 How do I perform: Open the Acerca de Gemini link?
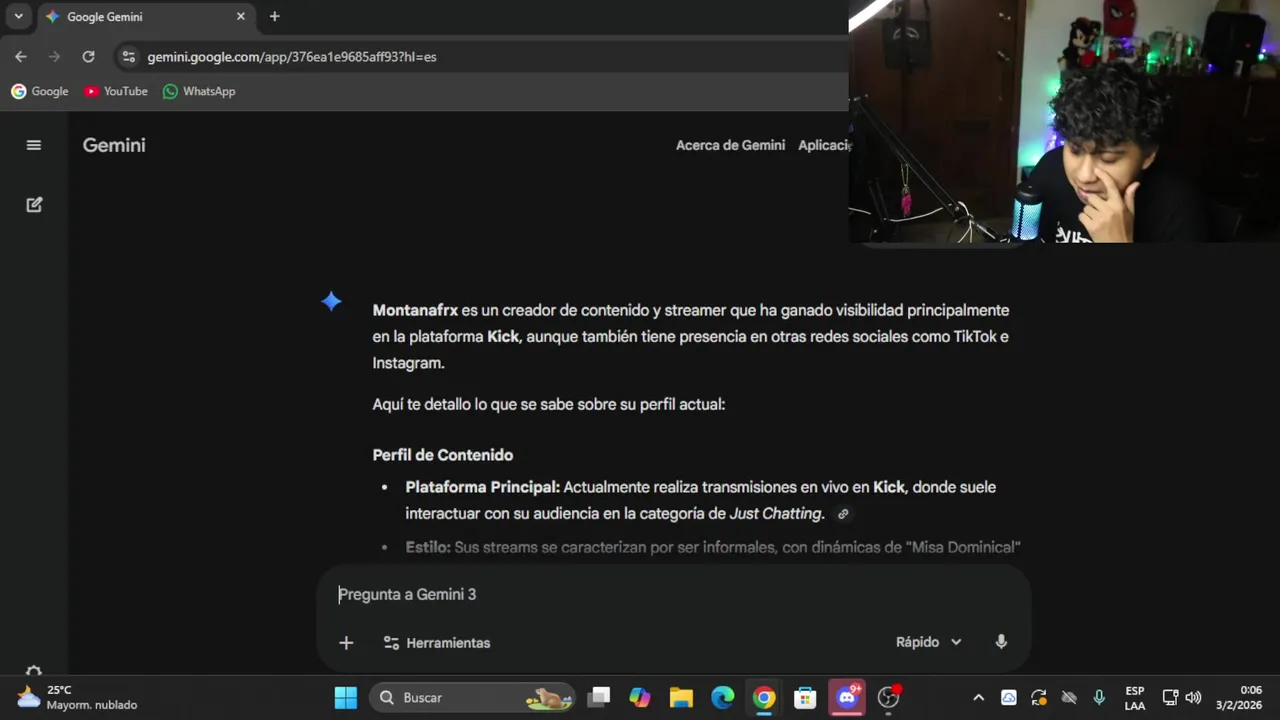[730, 145]
